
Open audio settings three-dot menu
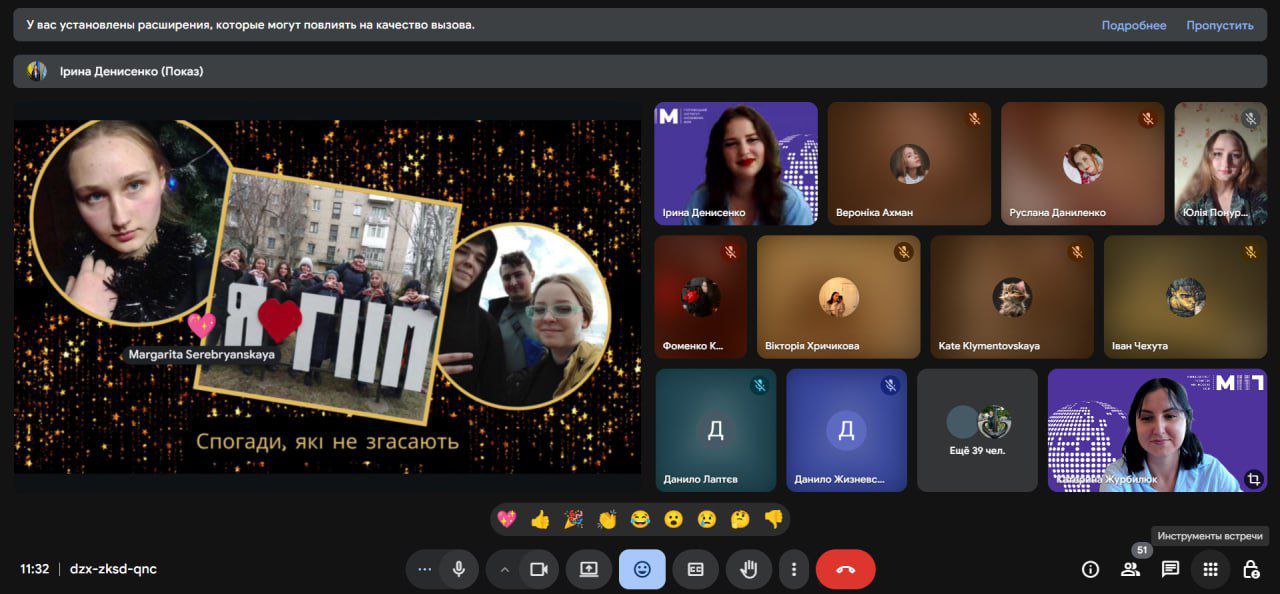[424, 569]
